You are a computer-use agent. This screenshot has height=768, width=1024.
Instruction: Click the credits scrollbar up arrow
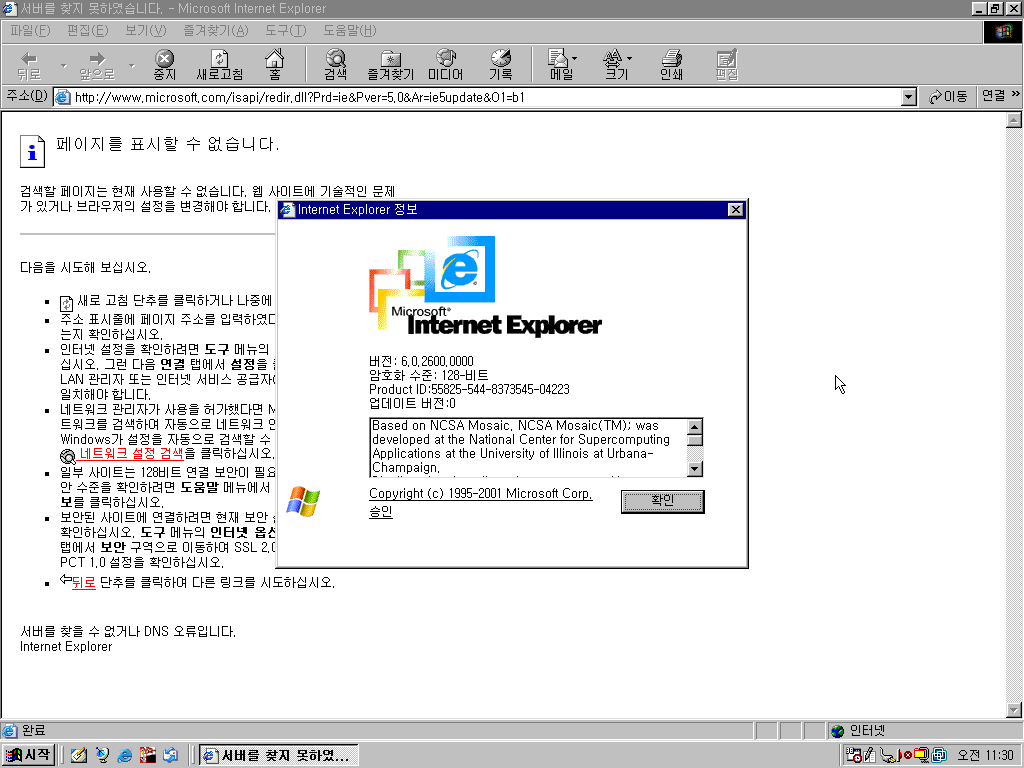pyautogui.click(x=695, y=426)
